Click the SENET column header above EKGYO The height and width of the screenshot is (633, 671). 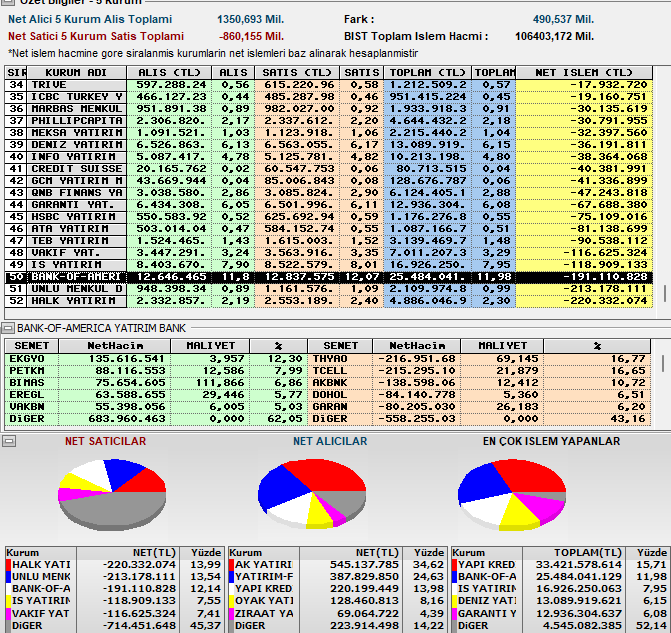click(x=32, y=345)
